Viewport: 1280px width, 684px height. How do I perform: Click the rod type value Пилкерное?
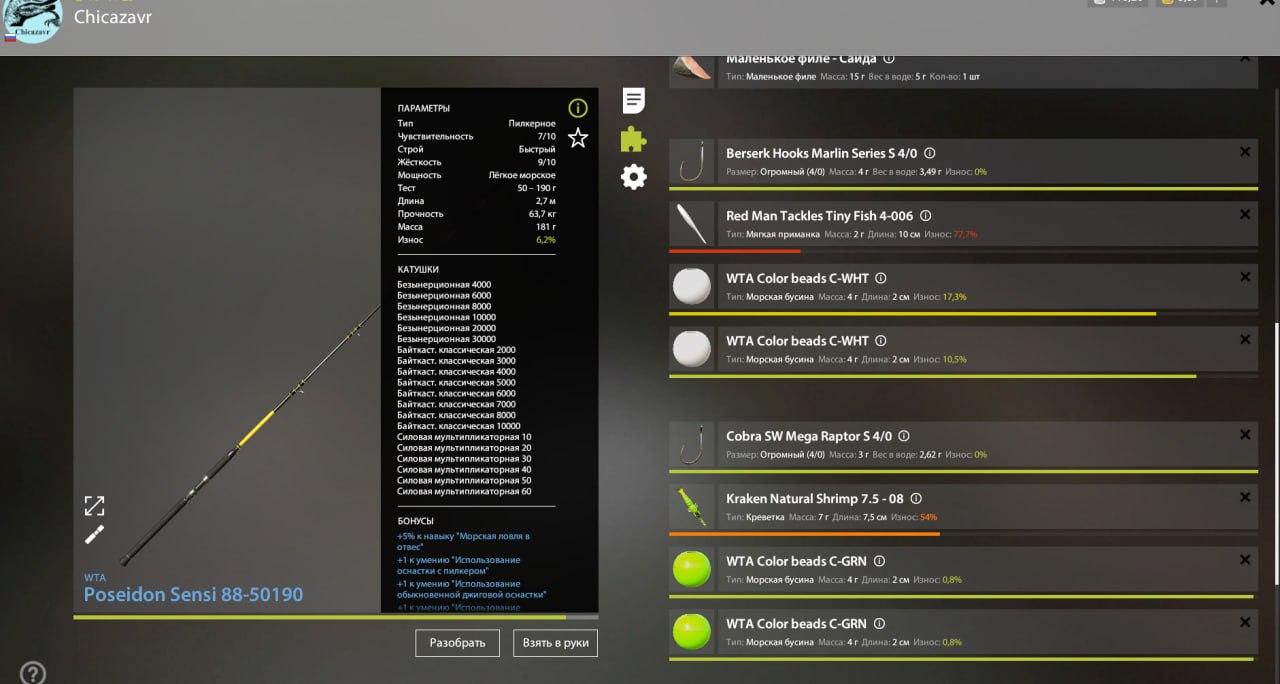point(532,123)
